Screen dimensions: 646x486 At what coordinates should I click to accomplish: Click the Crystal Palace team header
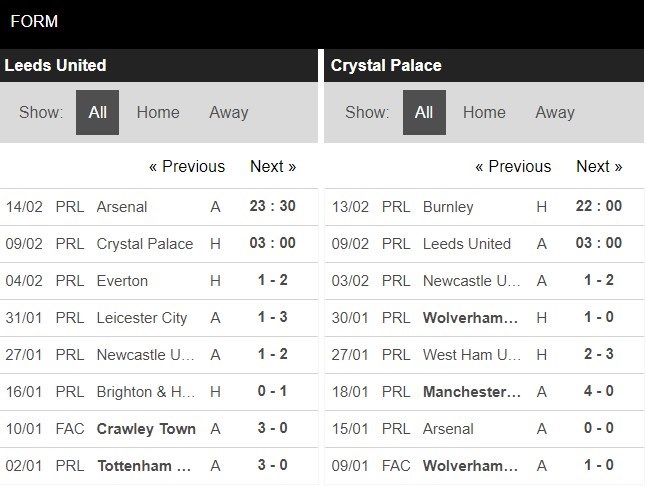[386, 65]
